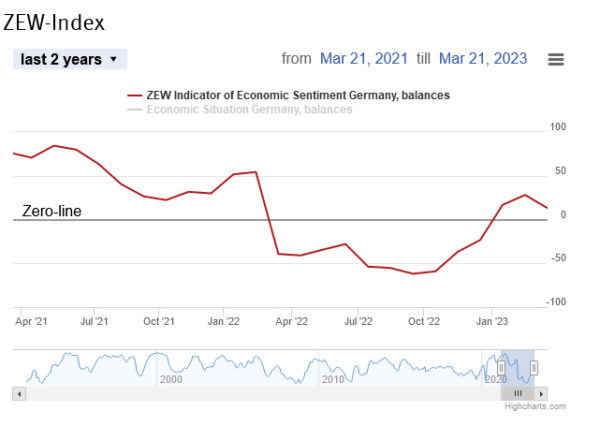
Task: Click the empty scrollbar track left of the thumb
Action: click(x=250, y=394)
